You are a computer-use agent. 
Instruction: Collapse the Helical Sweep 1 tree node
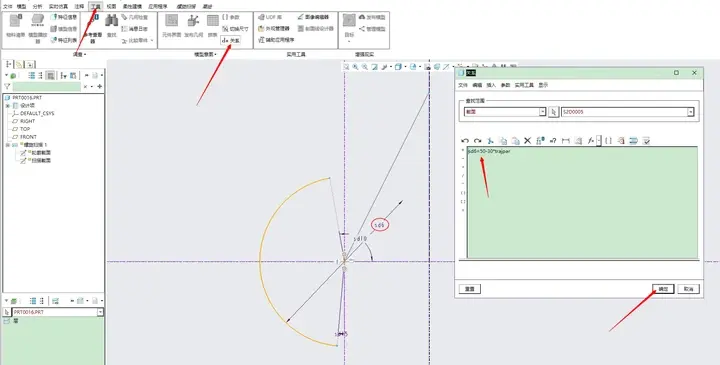pos(7,145)
